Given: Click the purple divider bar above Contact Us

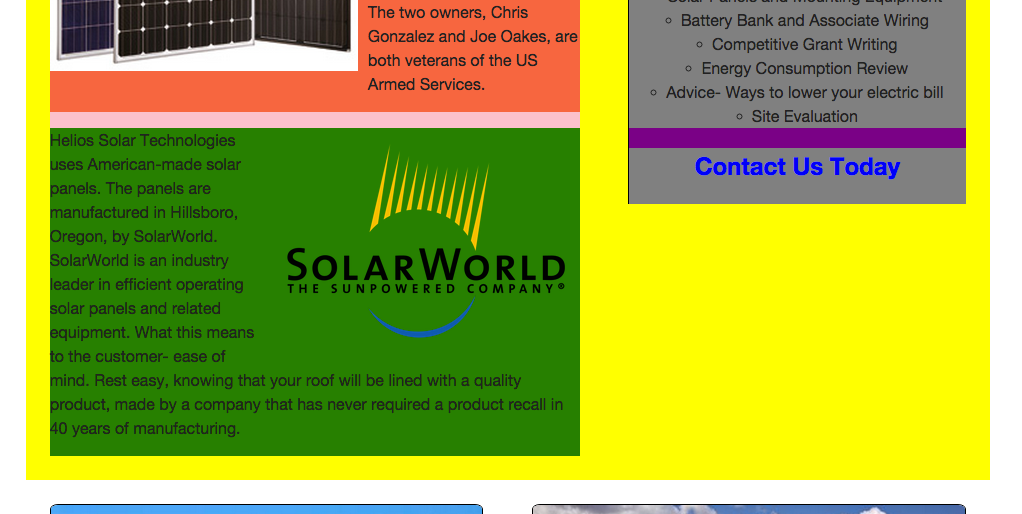Looking at the screenshot, I should click(x=797, y=138).
